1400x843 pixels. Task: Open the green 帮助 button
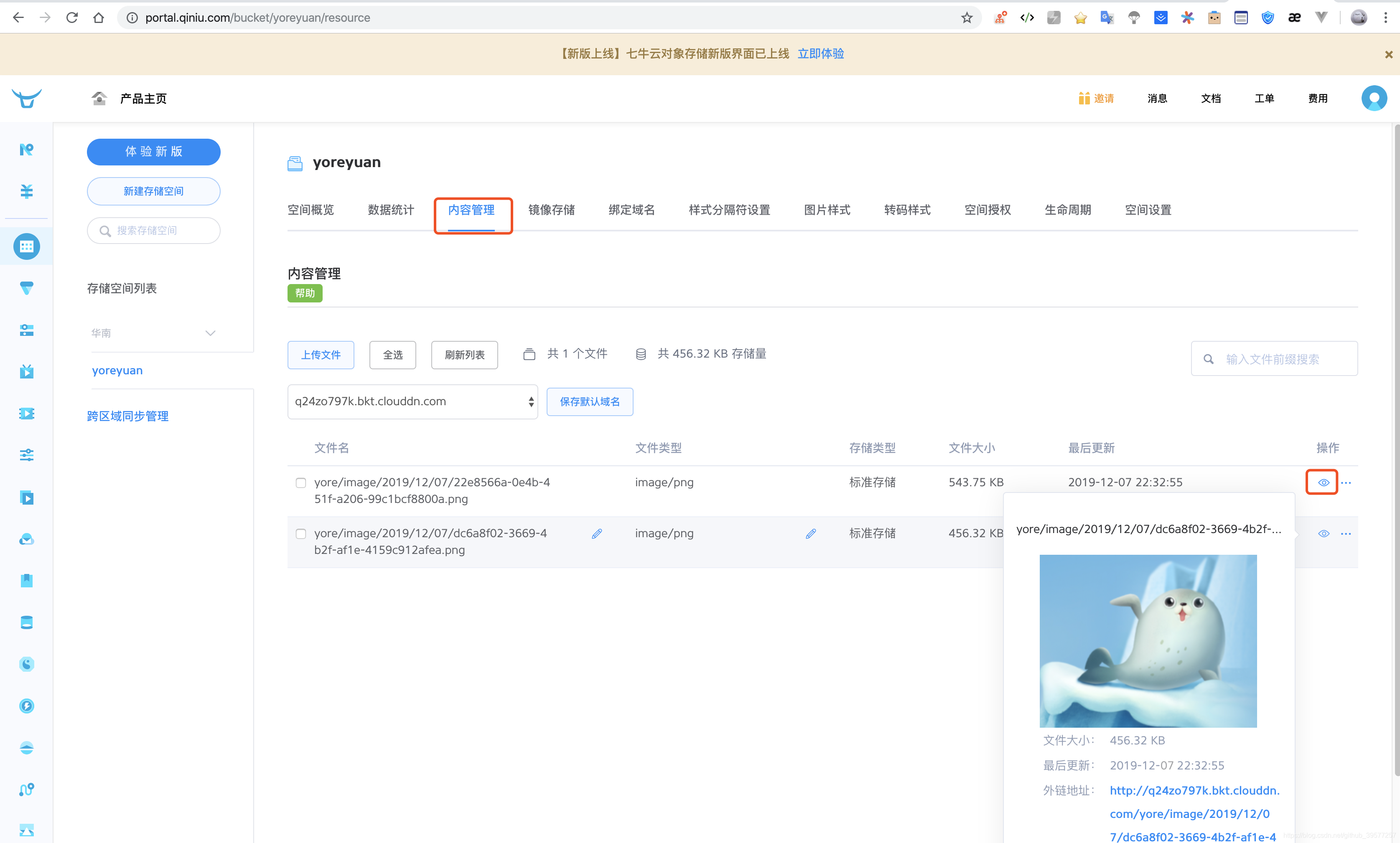(305, 293)
